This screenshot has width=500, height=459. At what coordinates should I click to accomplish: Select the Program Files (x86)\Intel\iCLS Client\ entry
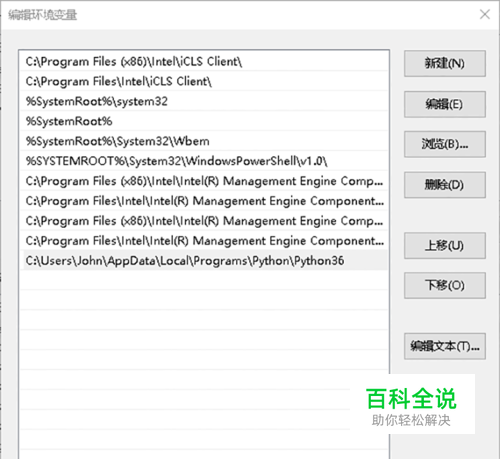point(204,61)
